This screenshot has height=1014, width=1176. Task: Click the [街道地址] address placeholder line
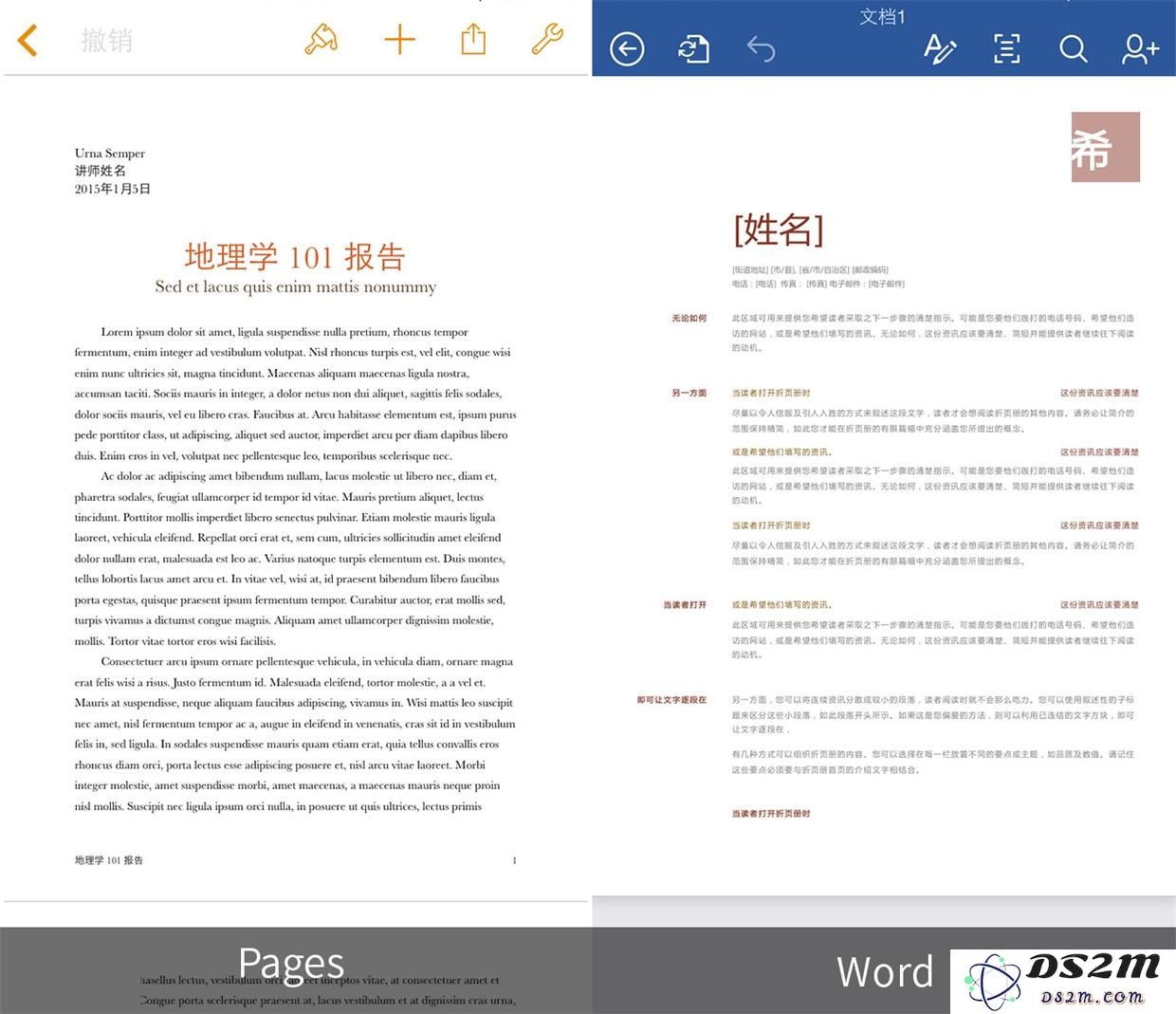click(810, 269)
